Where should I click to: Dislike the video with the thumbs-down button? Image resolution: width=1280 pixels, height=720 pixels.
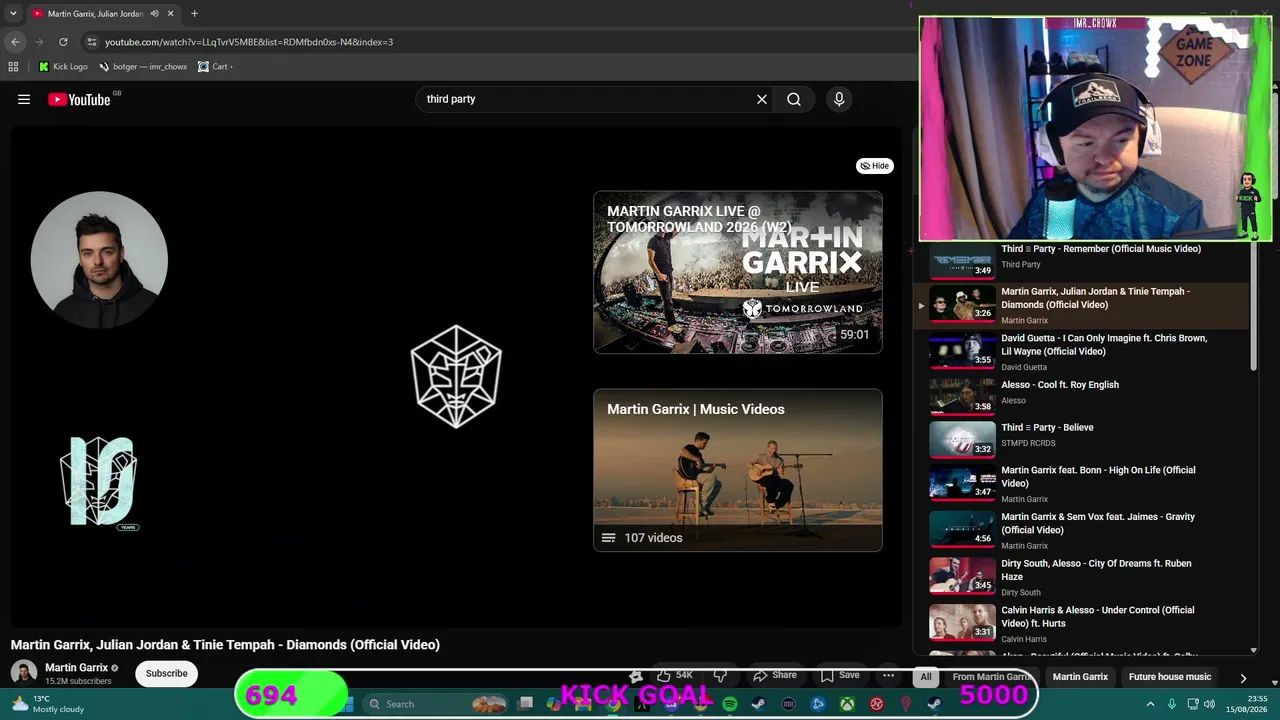coord(720,676)
